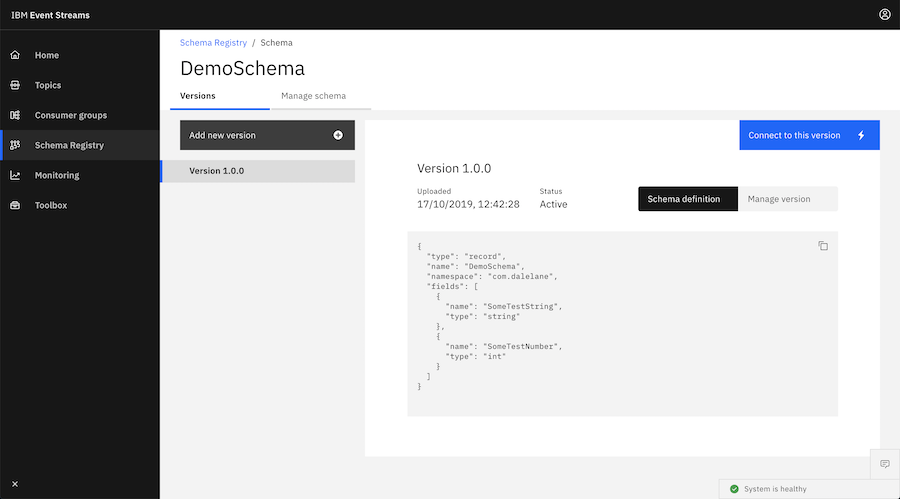
Task: Open the user profile icon
Action: coord(885,14)
